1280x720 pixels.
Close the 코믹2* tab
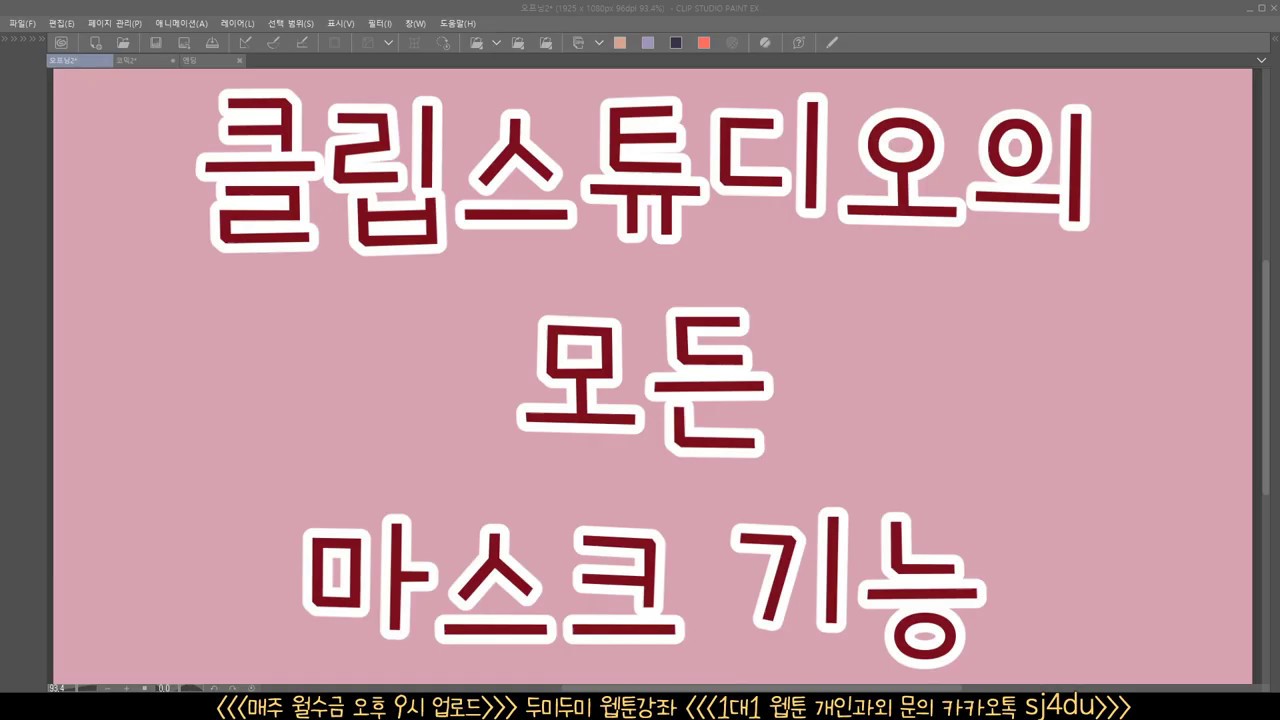[173, 61]
